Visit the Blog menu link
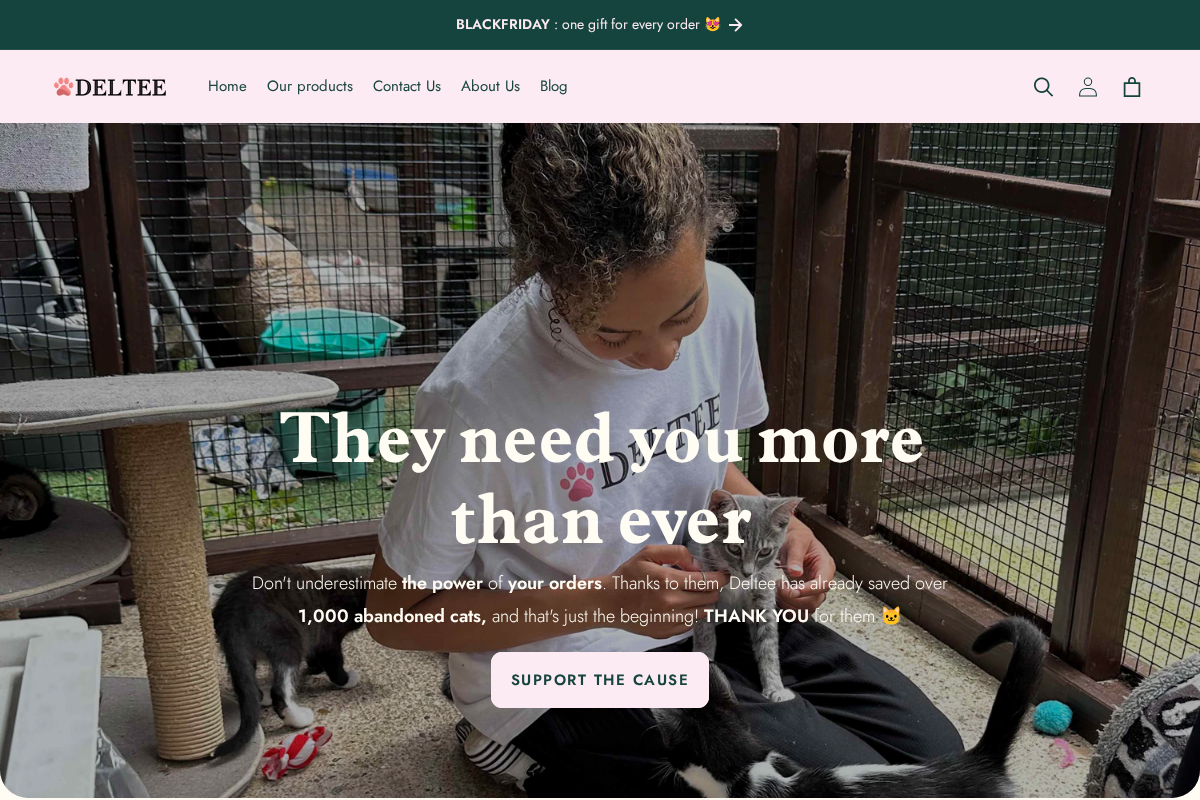Viewport: 1200px width, 800px height. [x=554, y=86]
